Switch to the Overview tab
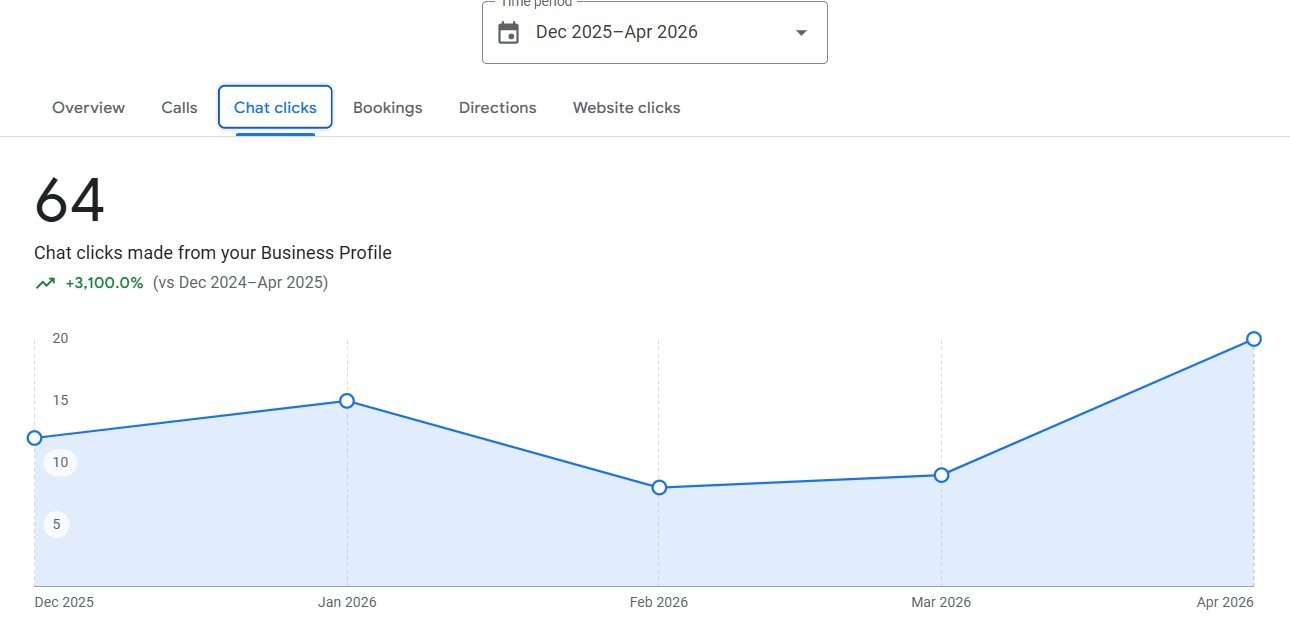1290x618 pixels. point(89,107)
